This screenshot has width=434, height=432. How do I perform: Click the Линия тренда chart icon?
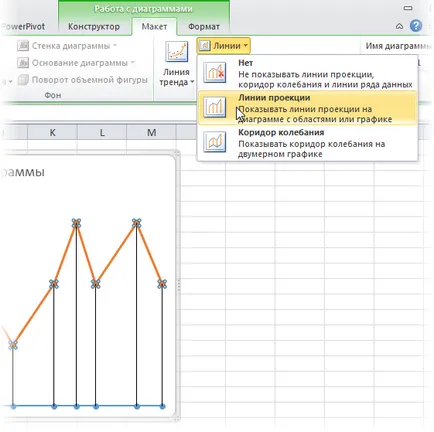click(x=176, y=51)
